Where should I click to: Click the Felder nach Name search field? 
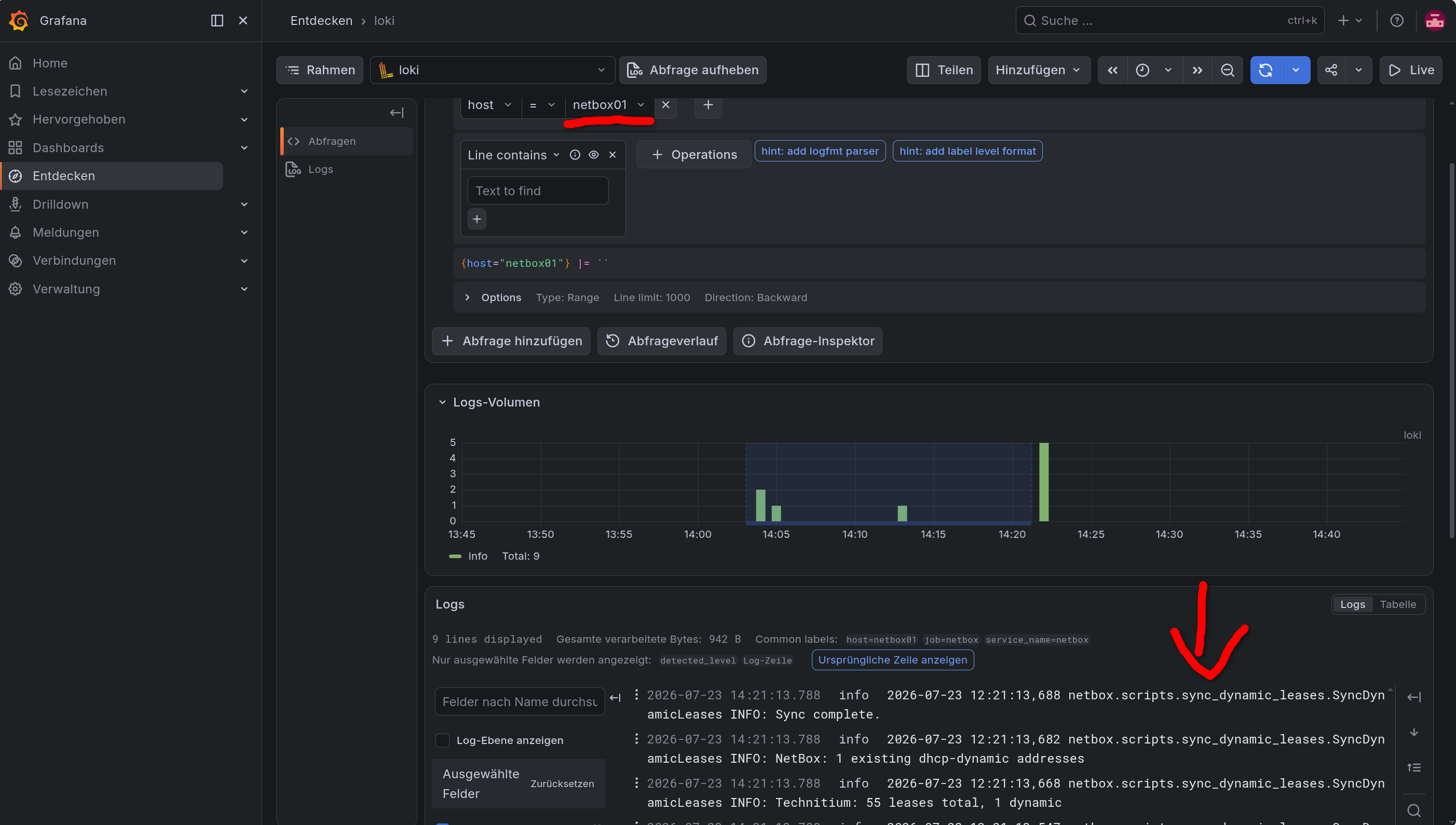[x=520, y=701]
